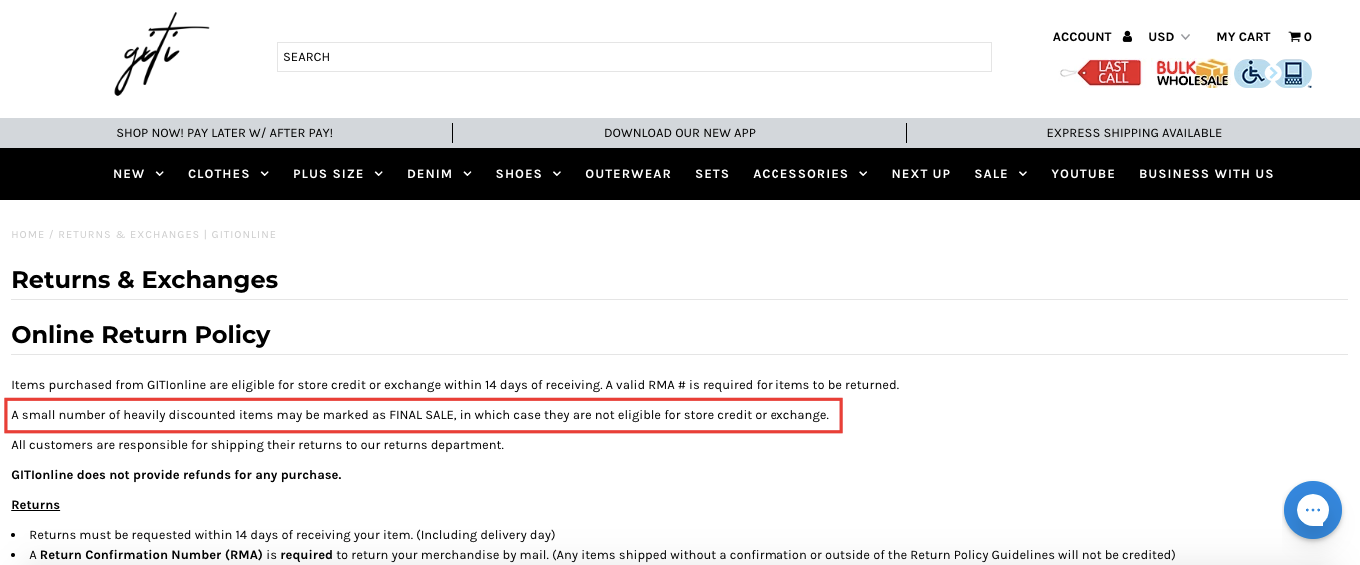The height and width of the screenshot is (565, 1360).
Task: Open the MY CART link
Action: pos(1243,37)
